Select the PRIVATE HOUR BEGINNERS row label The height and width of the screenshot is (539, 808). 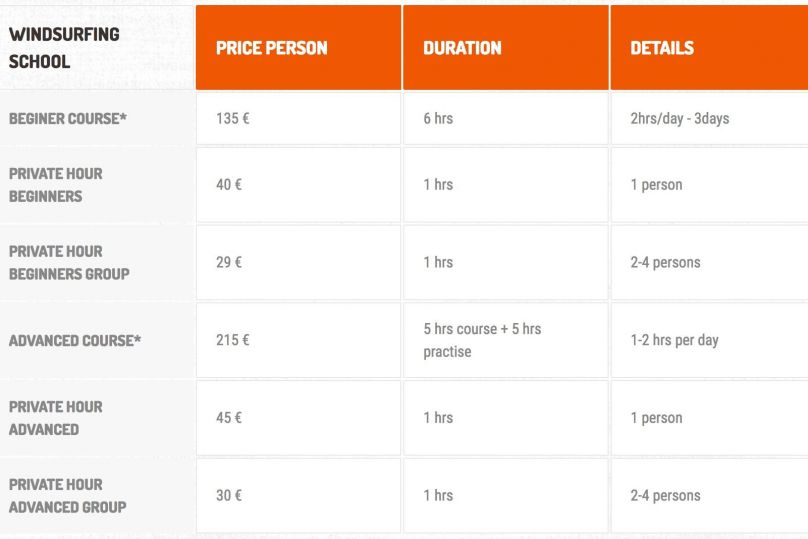pyautogui.click(x=56, y=184)
